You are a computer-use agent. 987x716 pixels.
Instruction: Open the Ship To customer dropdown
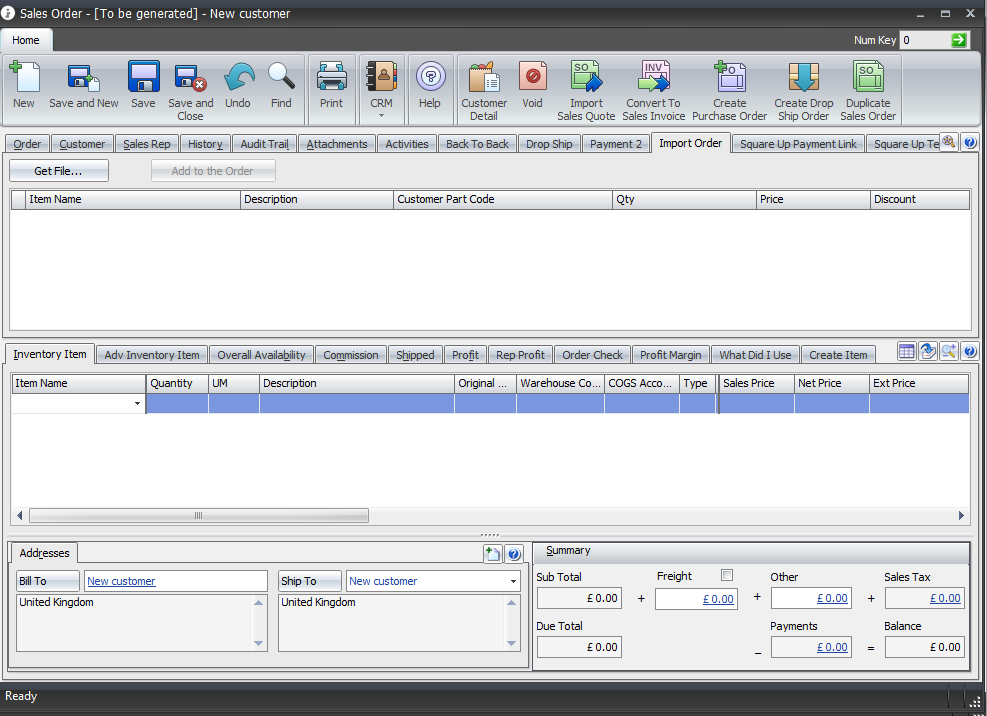tap(514, 581)
